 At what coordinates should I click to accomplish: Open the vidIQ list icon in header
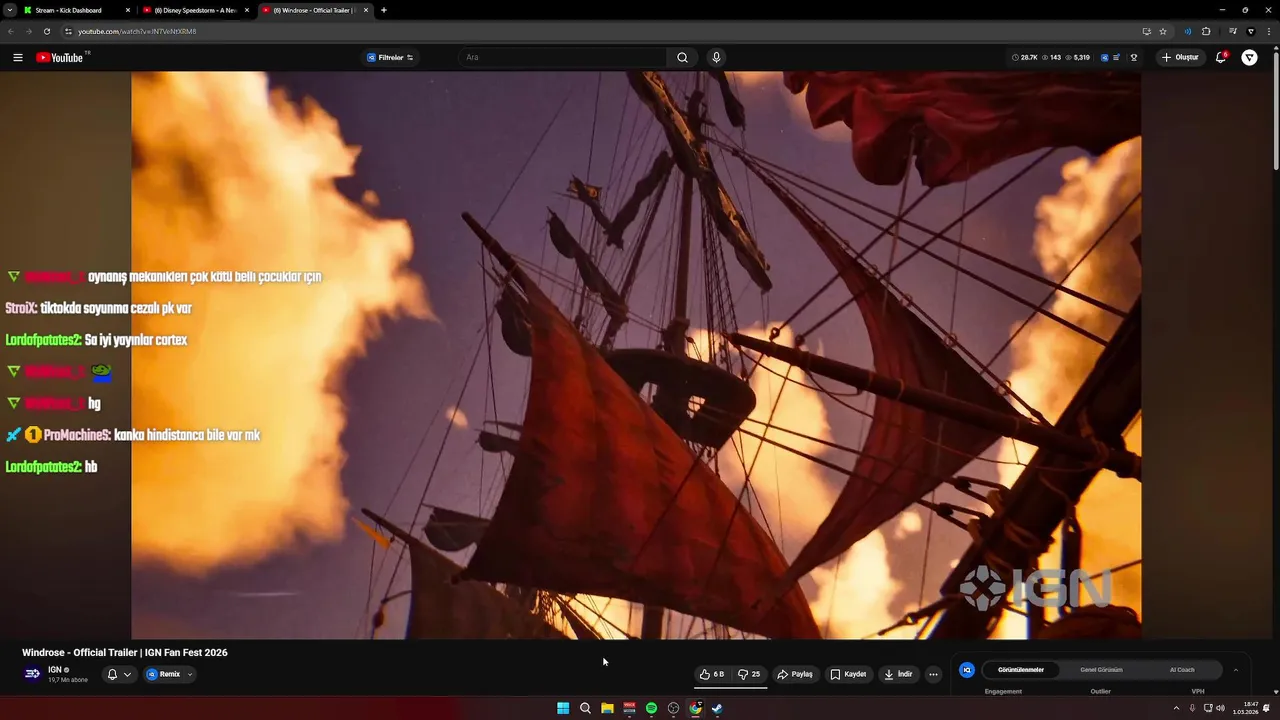coord(1117,58)
